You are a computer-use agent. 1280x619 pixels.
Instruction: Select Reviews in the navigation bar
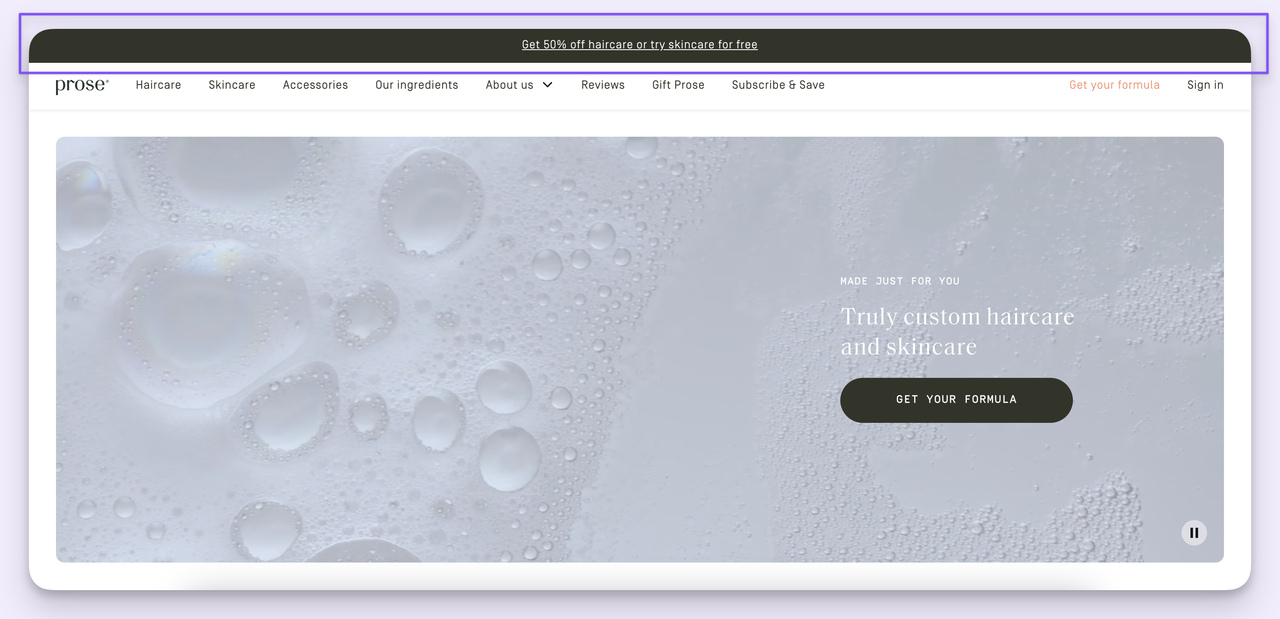(x=603, y=85)
